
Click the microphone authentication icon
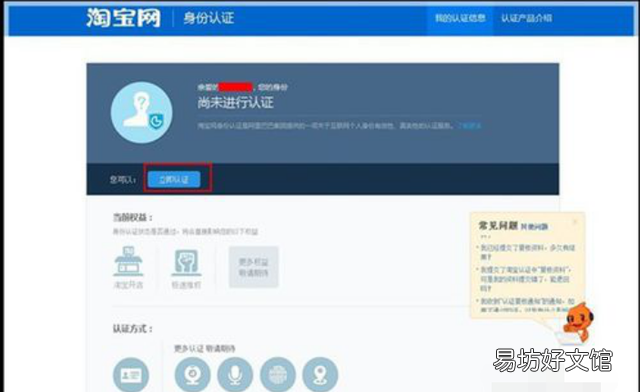[235, 374]
